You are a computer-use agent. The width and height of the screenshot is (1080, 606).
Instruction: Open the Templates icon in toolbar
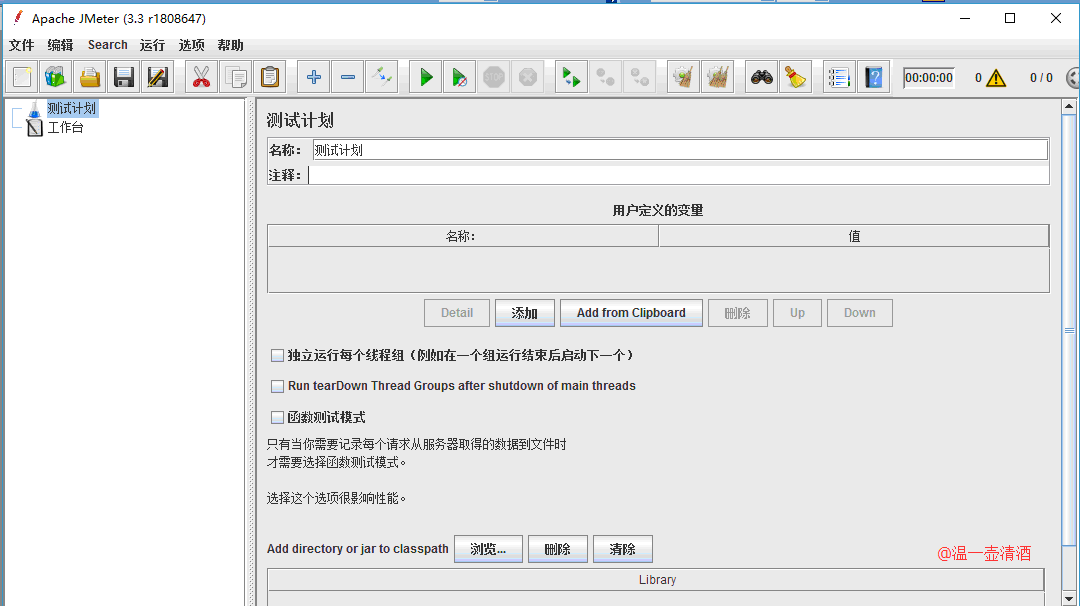coord(56,77)
